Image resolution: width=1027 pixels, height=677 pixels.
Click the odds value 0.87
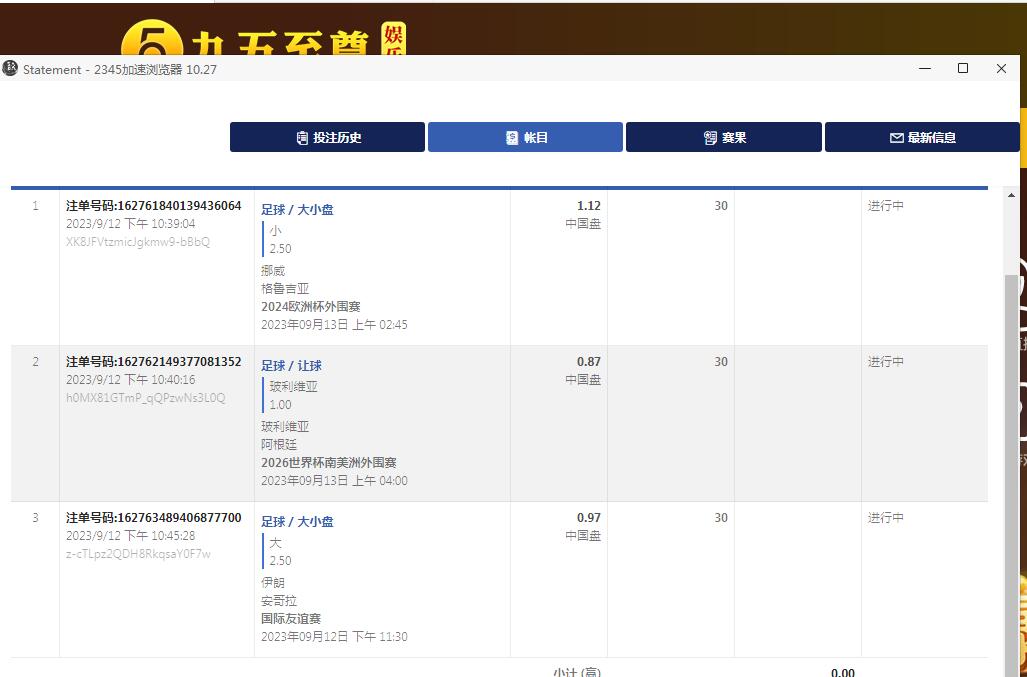click(x=588, y=361)
